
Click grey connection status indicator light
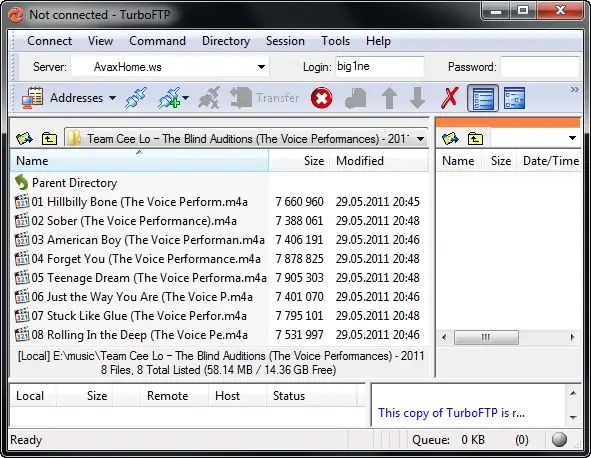click(x=559, y=440)
